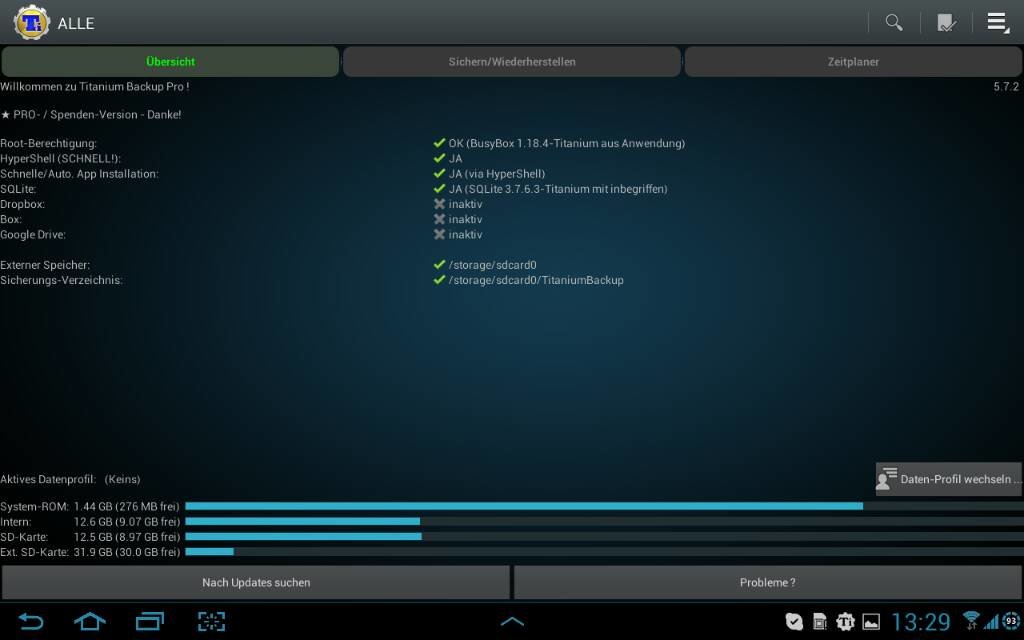Open the picture notification icon
1024x640 pixels.
[x=871, y=622]
